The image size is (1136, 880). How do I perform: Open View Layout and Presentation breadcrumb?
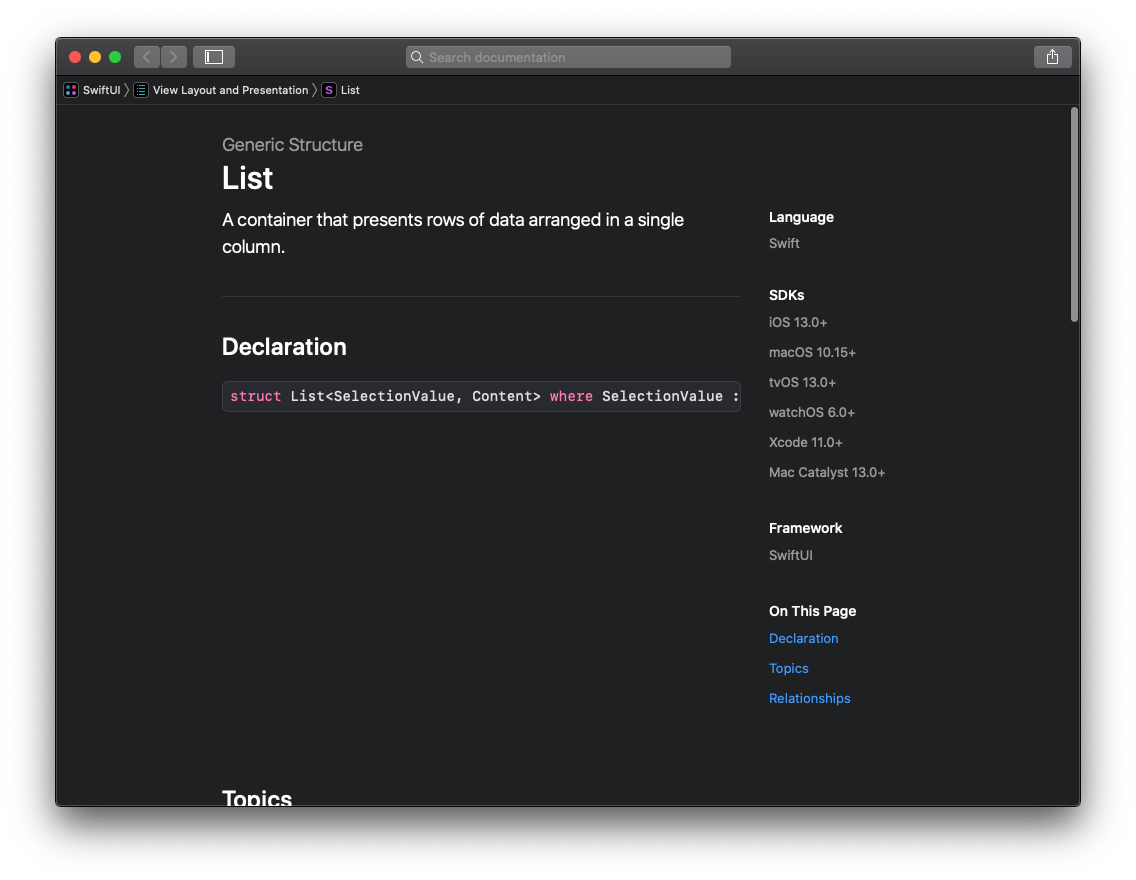pos(230,90)
